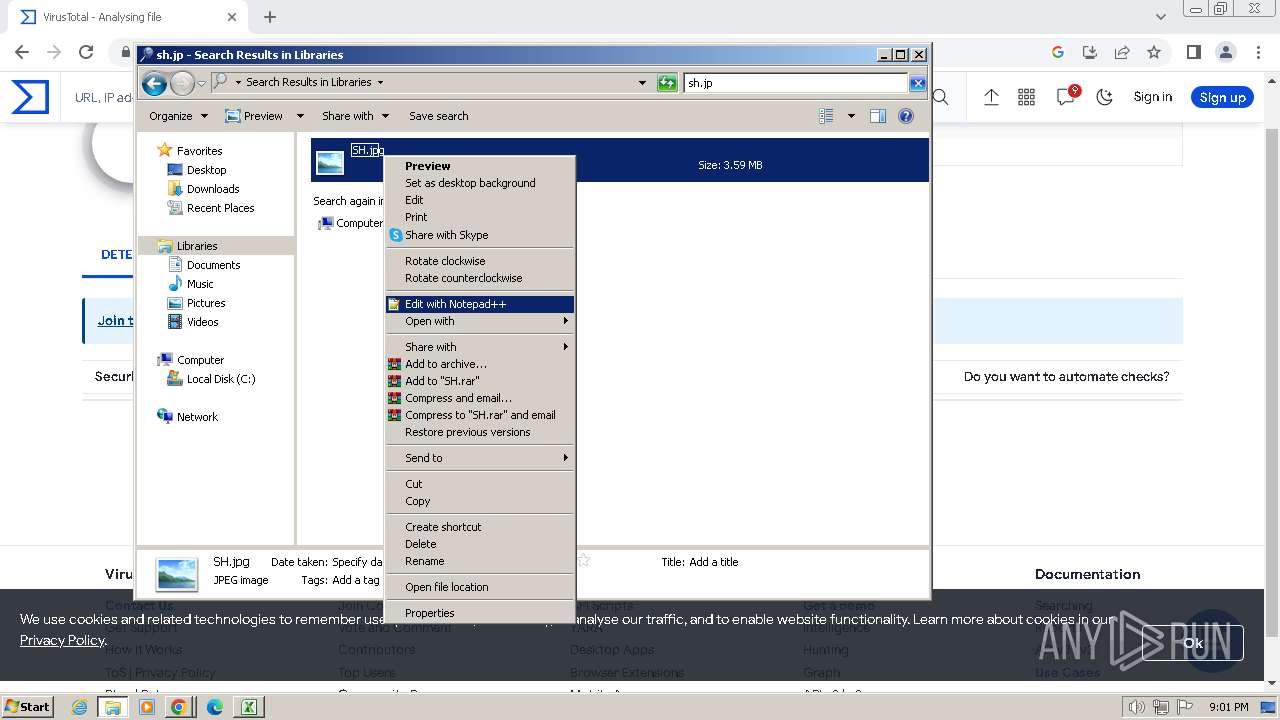The height and width of the screenshot is (720, 1280).
Task: Open Chrome new tab plus button
Action: pyautogui.click(x=270, y=17)
